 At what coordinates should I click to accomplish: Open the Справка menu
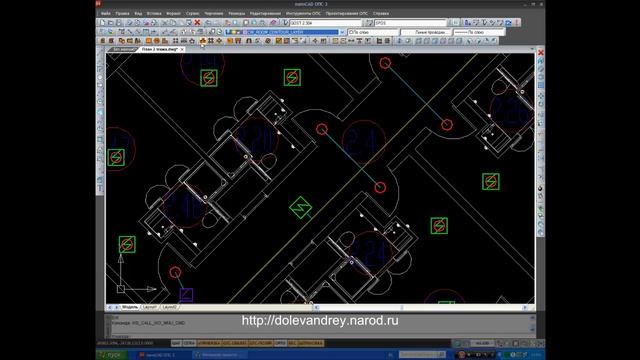point(381,13)
